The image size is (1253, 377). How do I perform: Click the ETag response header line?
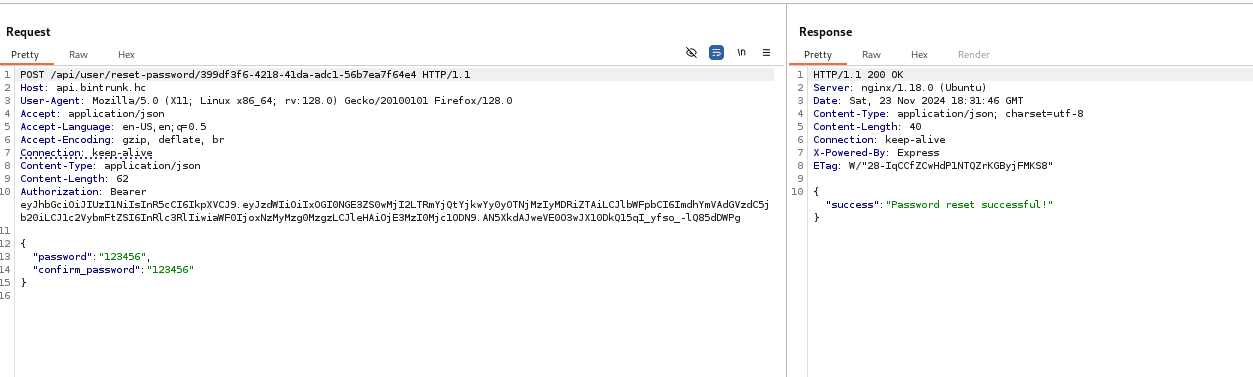click(x=933, y=166)
